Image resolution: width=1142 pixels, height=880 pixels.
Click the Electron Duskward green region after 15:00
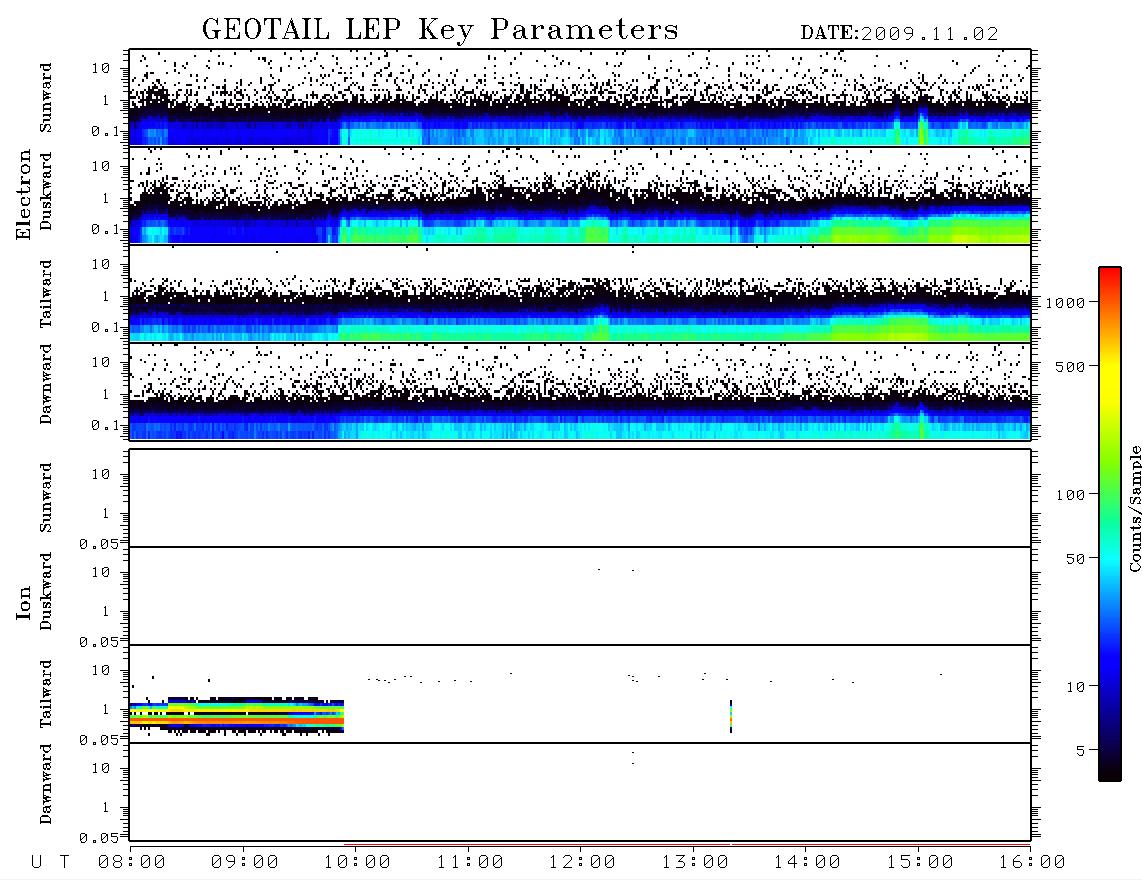tap(980, 229)
